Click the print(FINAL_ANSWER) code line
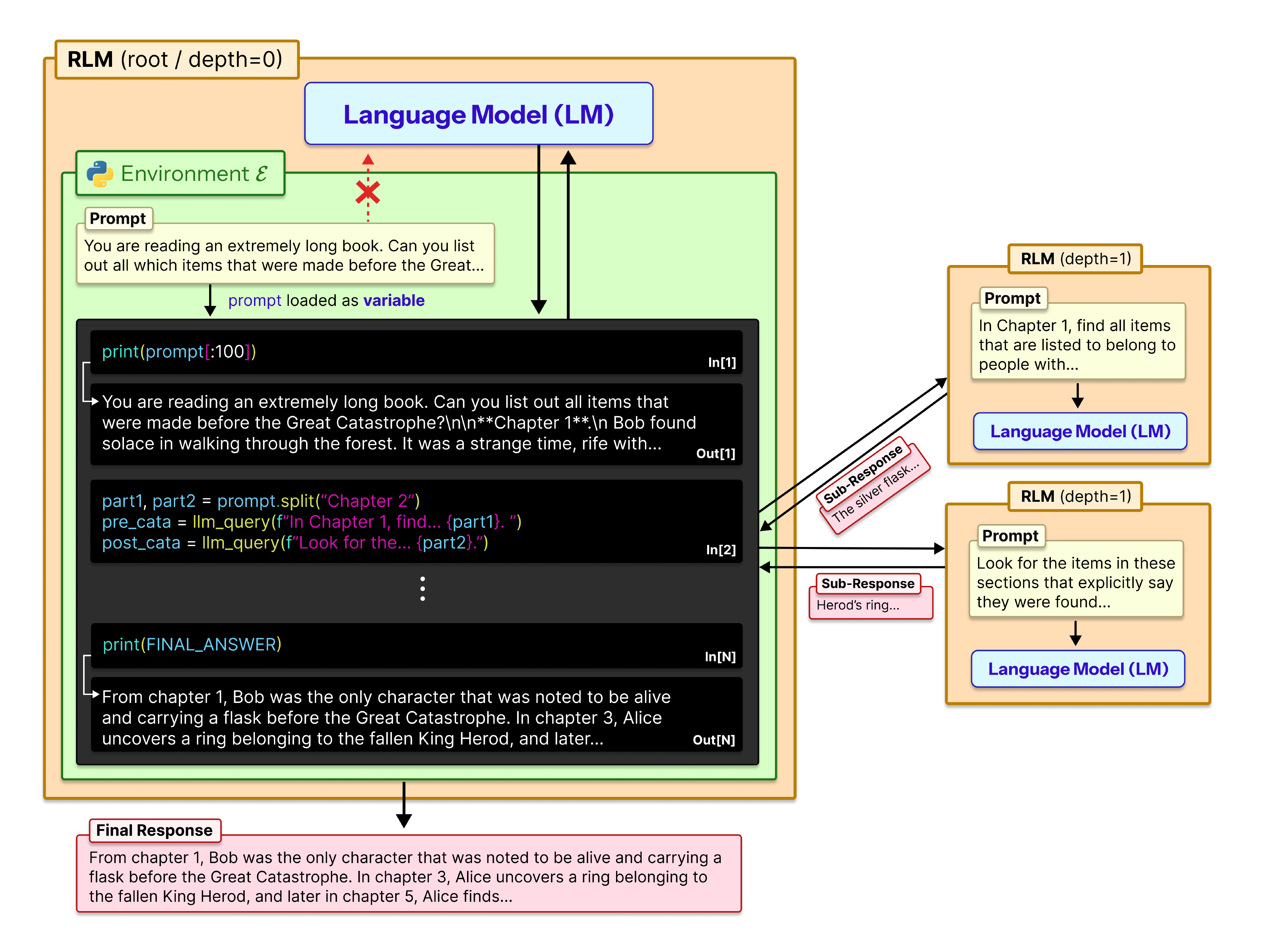The height and width of the screenshot is (952, 1262). (190, 644)
